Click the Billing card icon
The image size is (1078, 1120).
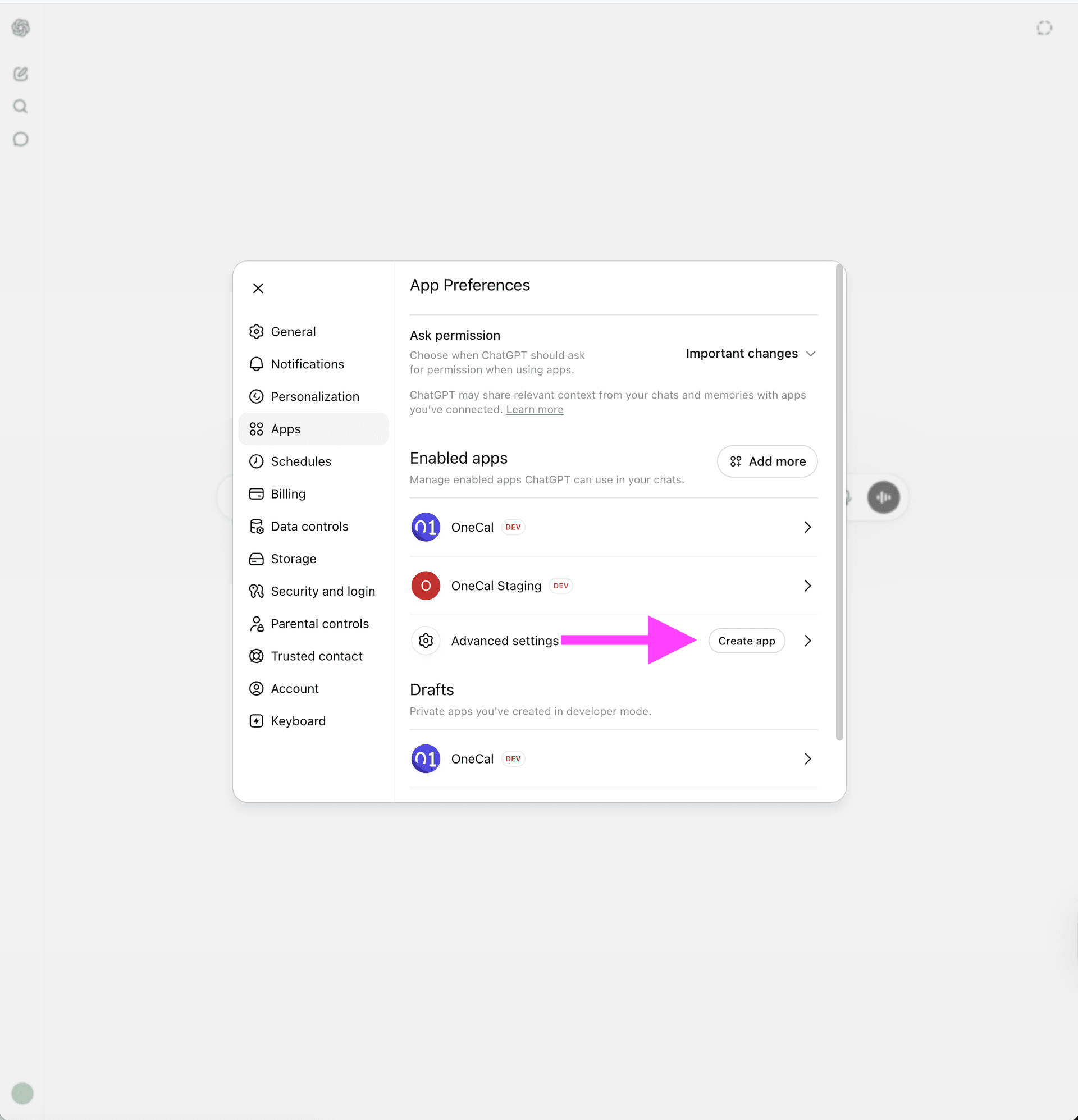[257, 493]
